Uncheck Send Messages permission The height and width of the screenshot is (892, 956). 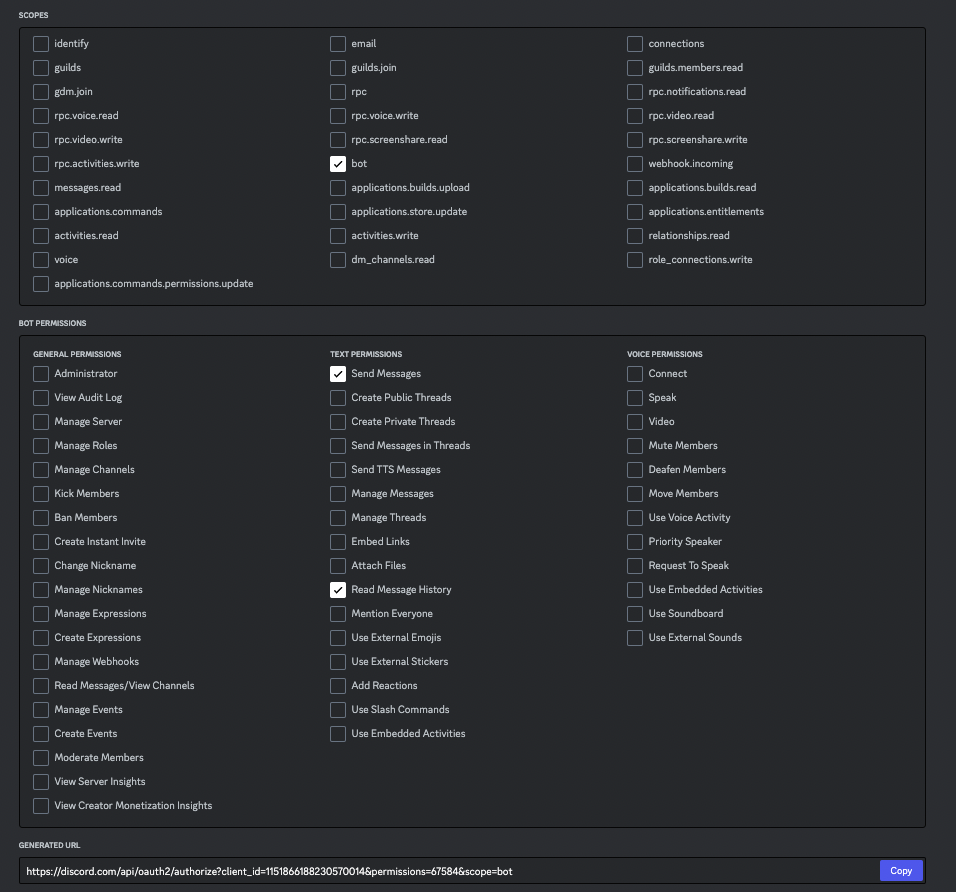point(338,374)
